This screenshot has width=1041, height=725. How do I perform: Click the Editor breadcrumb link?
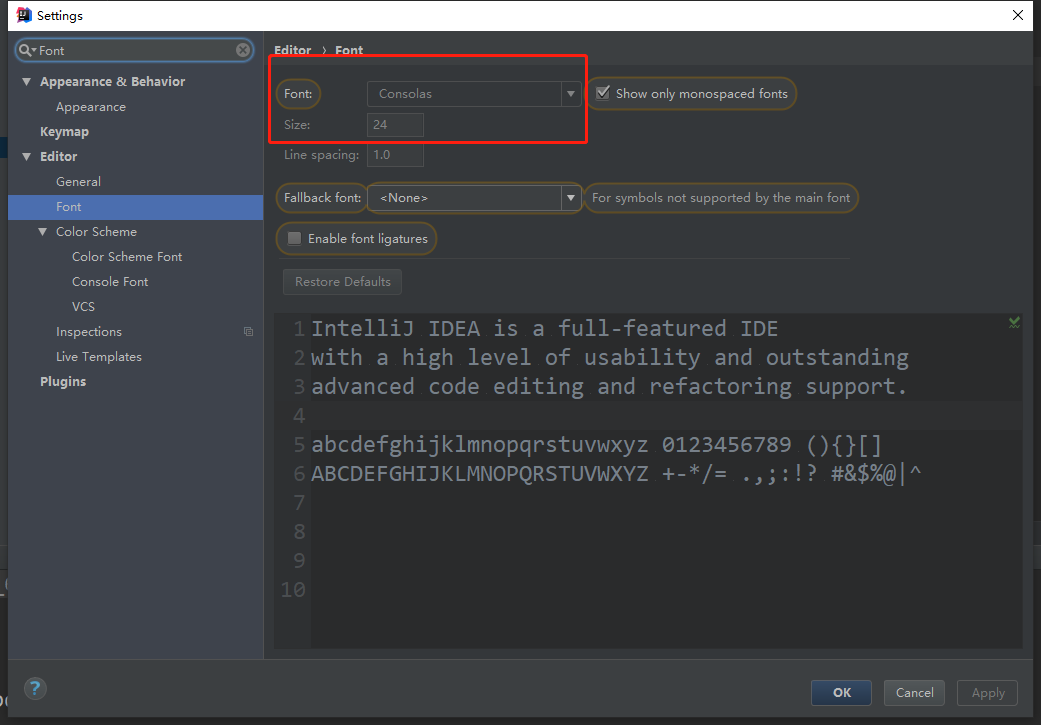pos(293,50)
